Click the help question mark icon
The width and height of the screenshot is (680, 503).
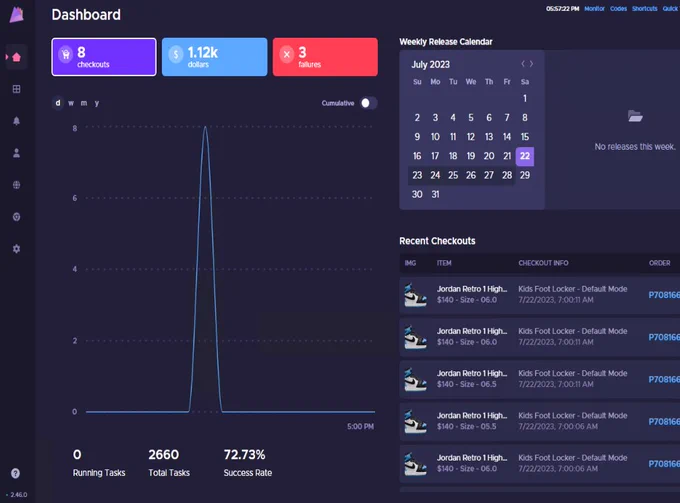tap(15, 473)
